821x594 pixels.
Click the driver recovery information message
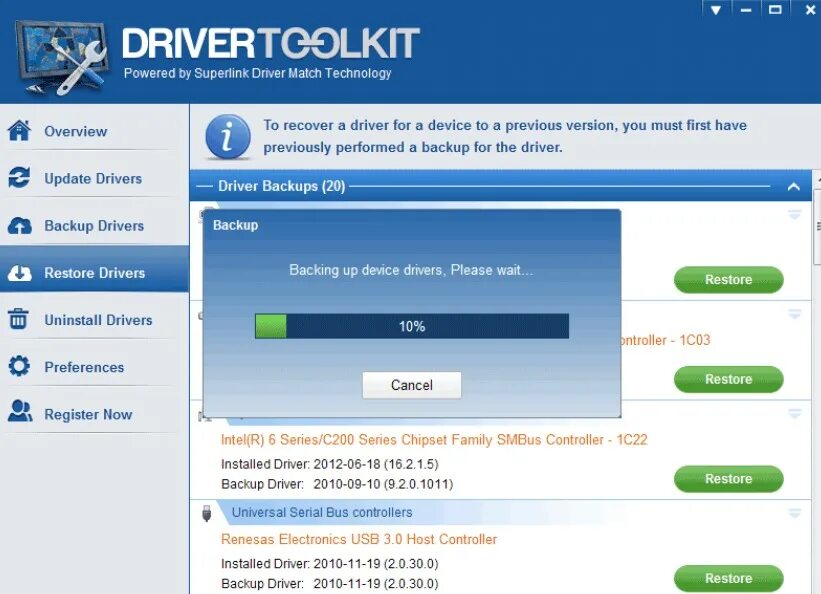(505, 136)
